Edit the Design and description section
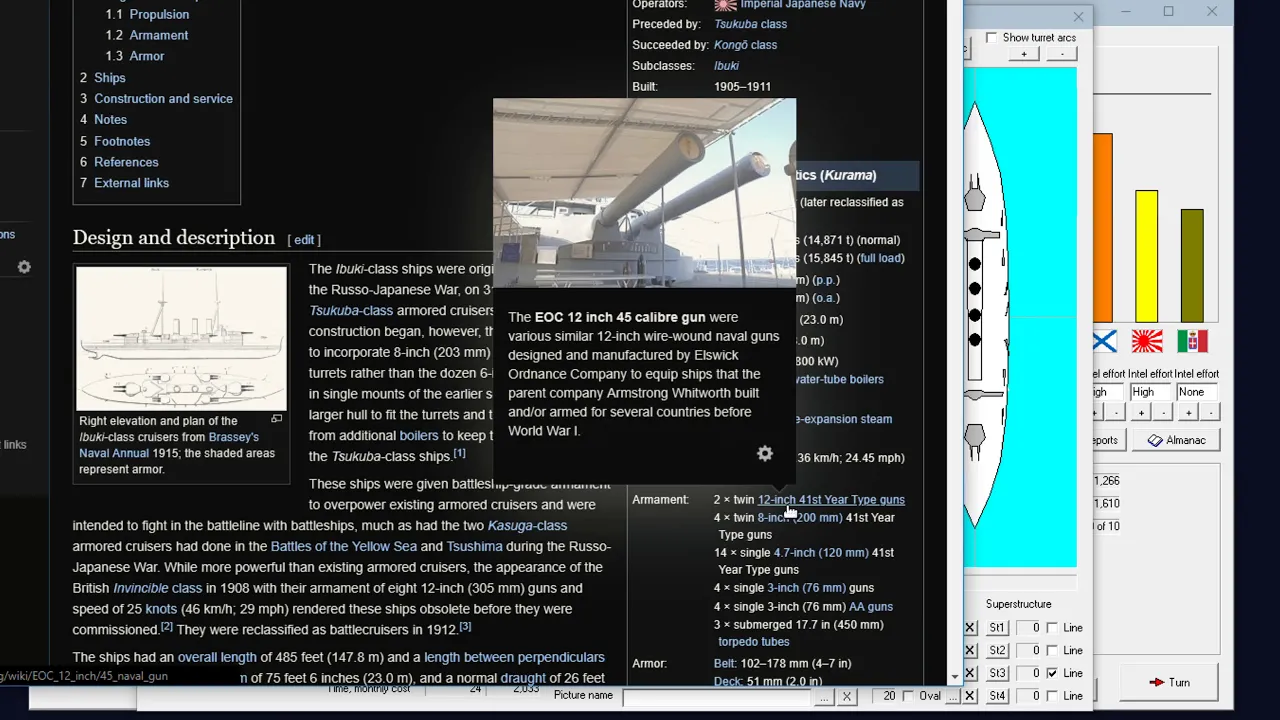1280x720 pixels. click(304, 240)
